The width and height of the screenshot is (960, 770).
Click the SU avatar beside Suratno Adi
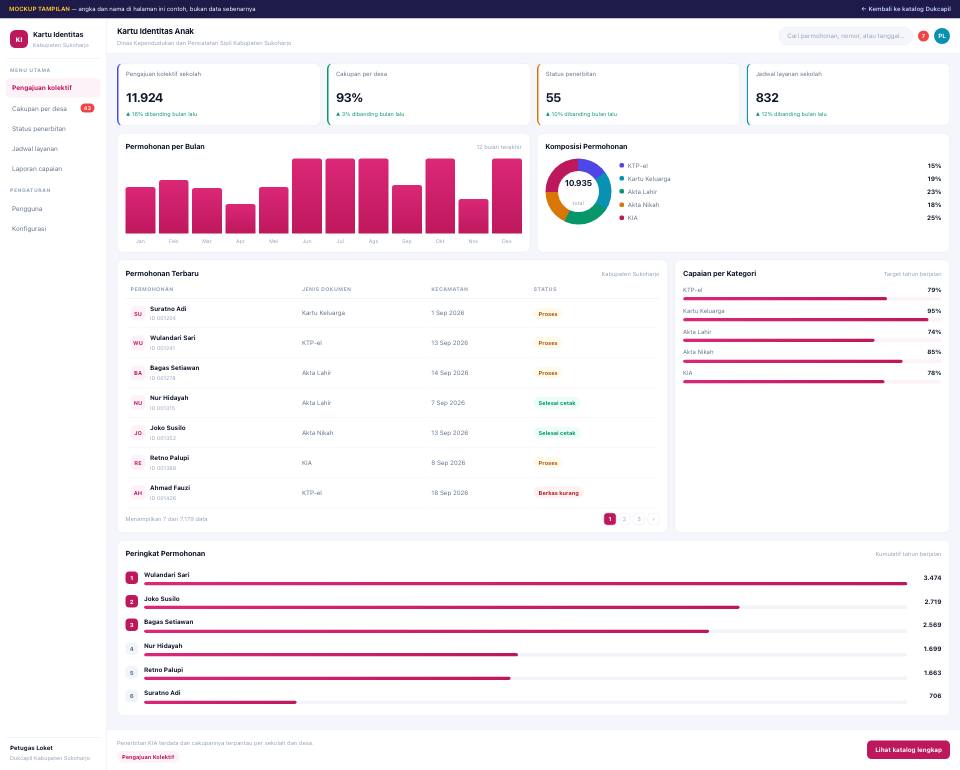(138, 314)
